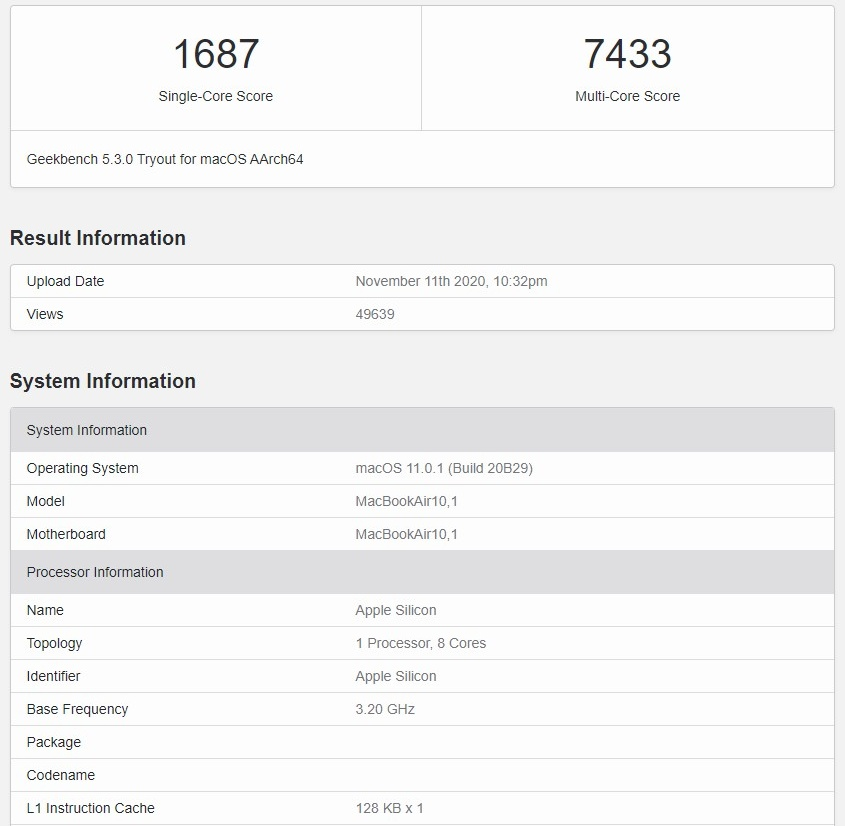Viewport: 845px width, 826px height.
Task: Click the Views label
Action: [45, 314]
